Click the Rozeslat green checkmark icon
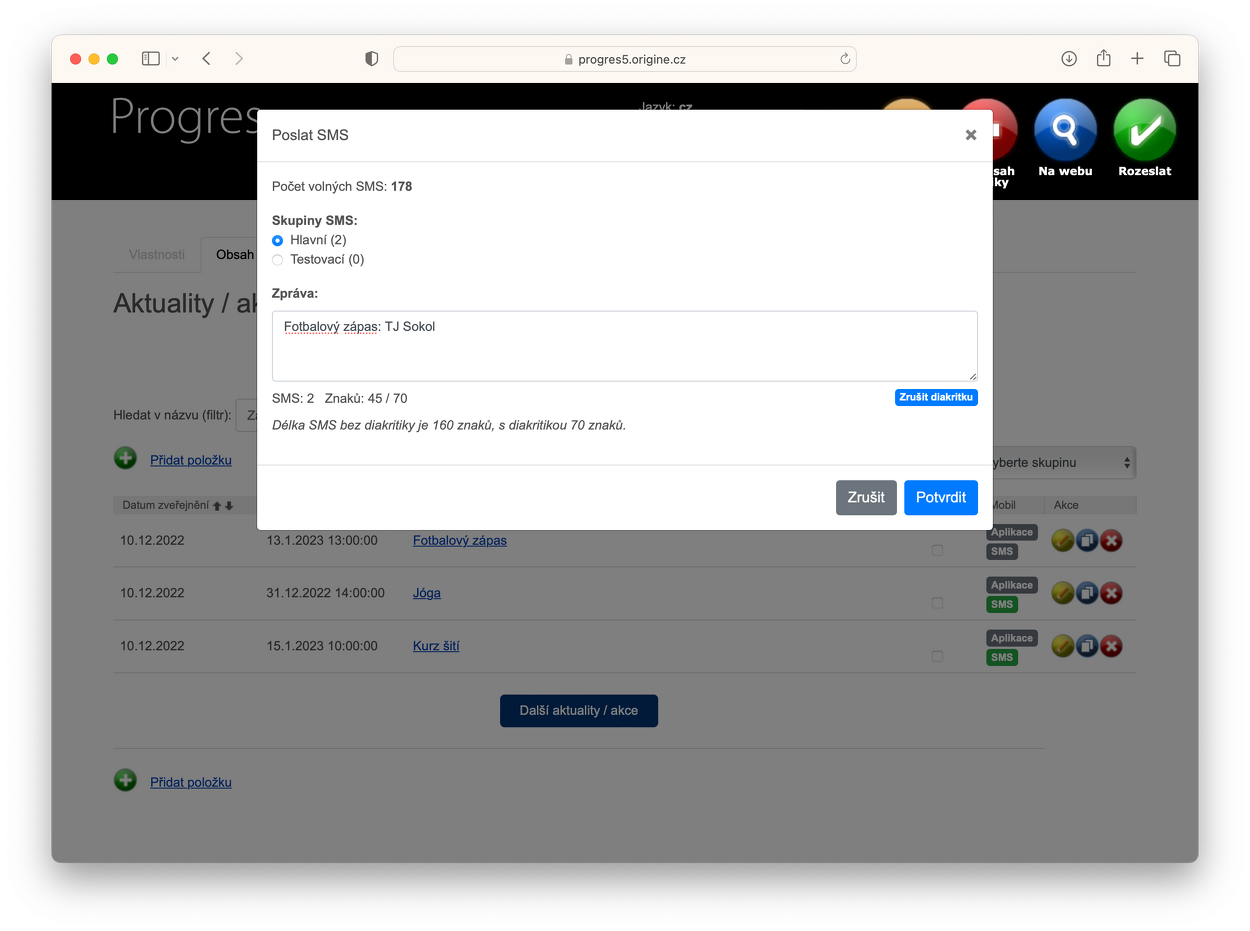The height and width of the screenshot is (931, 1250). point(1144,131)
